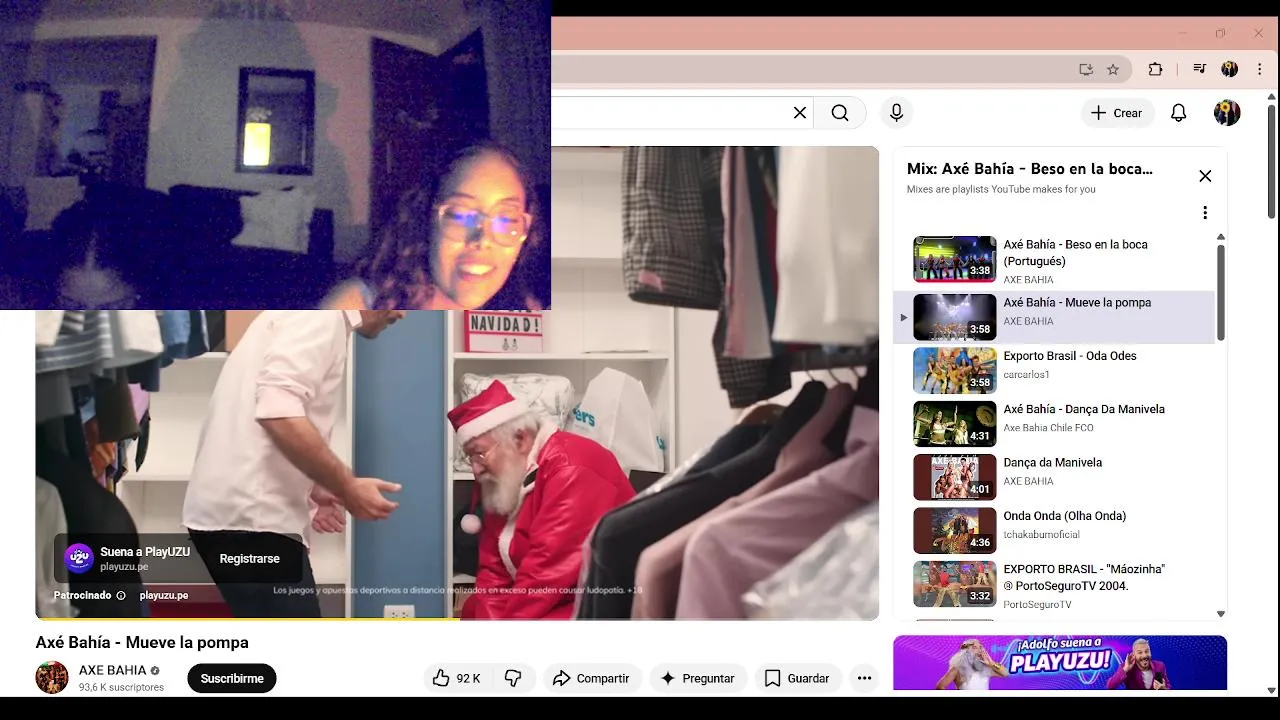Screen dimensions: 1280x720
Task: Open Chrome profile avatar in toolbar
Action: (1230, 69)
